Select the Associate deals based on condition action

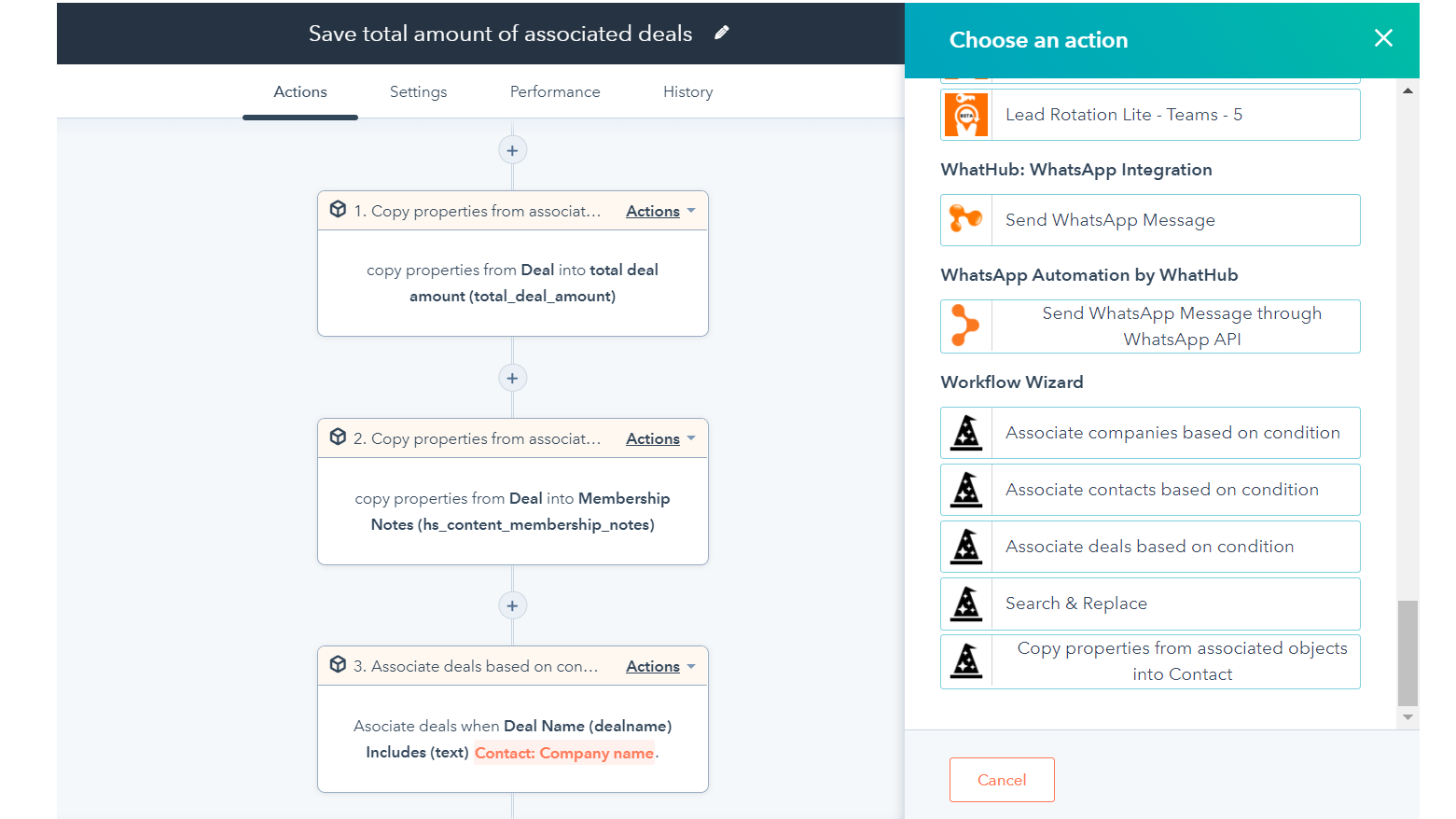(x=1150, y=546)
